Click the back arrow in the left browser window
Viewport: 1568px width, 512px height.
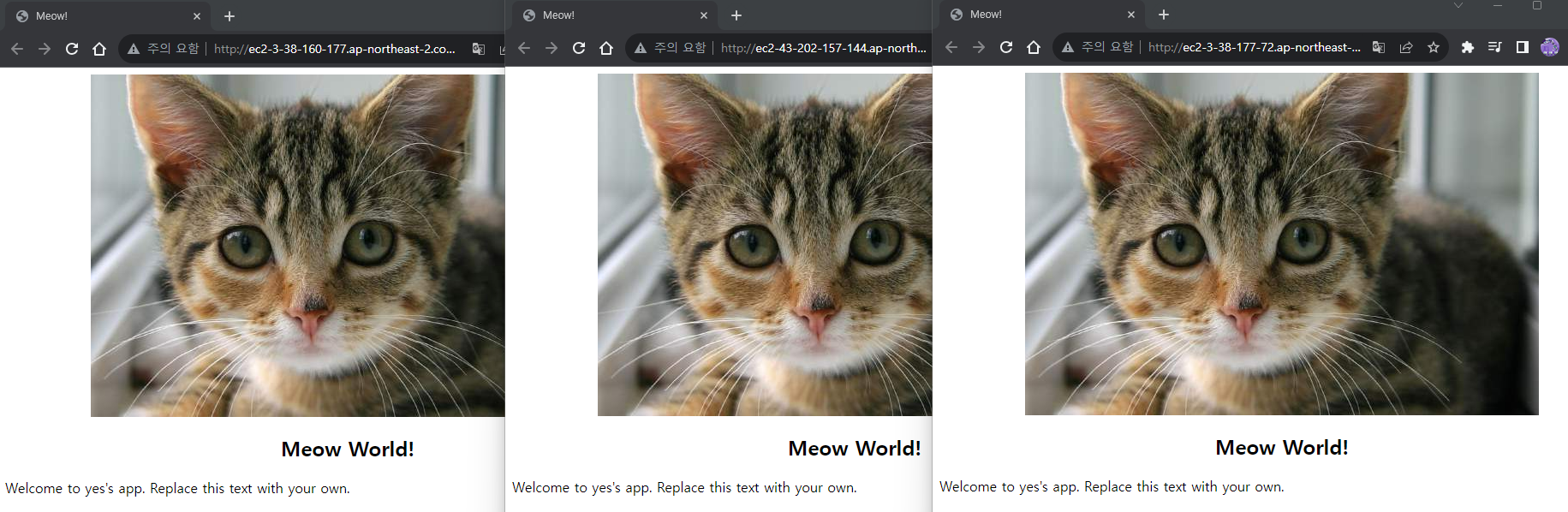point(17,49)
